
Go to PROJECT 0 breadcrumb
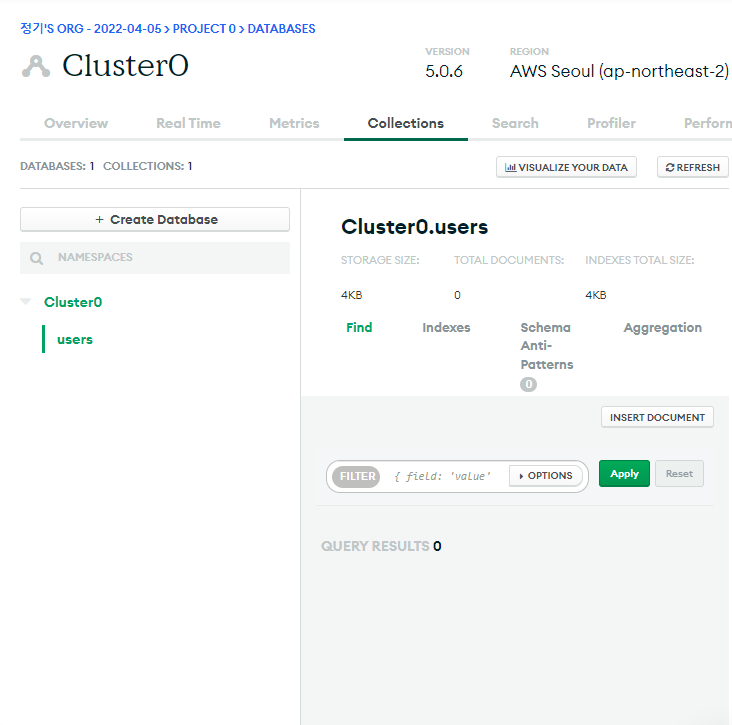point(204,28)
